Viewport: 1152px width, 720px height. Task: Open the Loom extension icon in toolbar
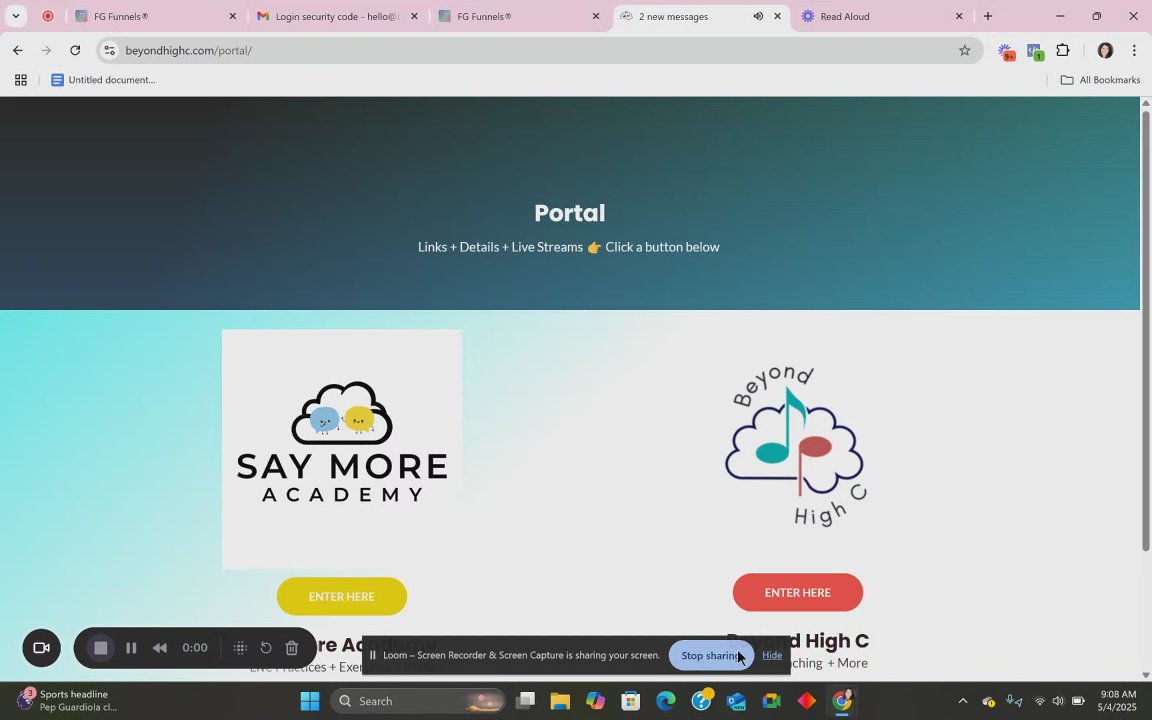click(x=1006, y=51)
